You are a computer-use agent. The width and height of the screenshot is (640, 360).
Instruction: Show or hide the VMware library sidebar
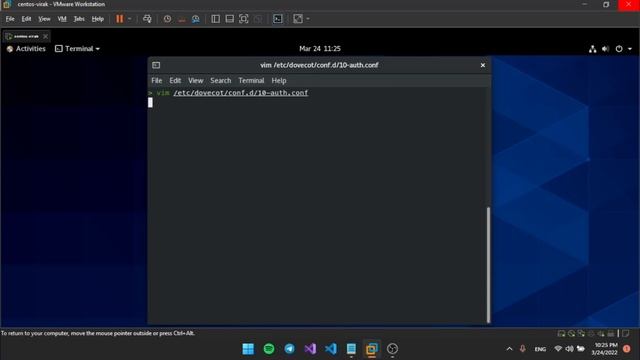[216, 19]
